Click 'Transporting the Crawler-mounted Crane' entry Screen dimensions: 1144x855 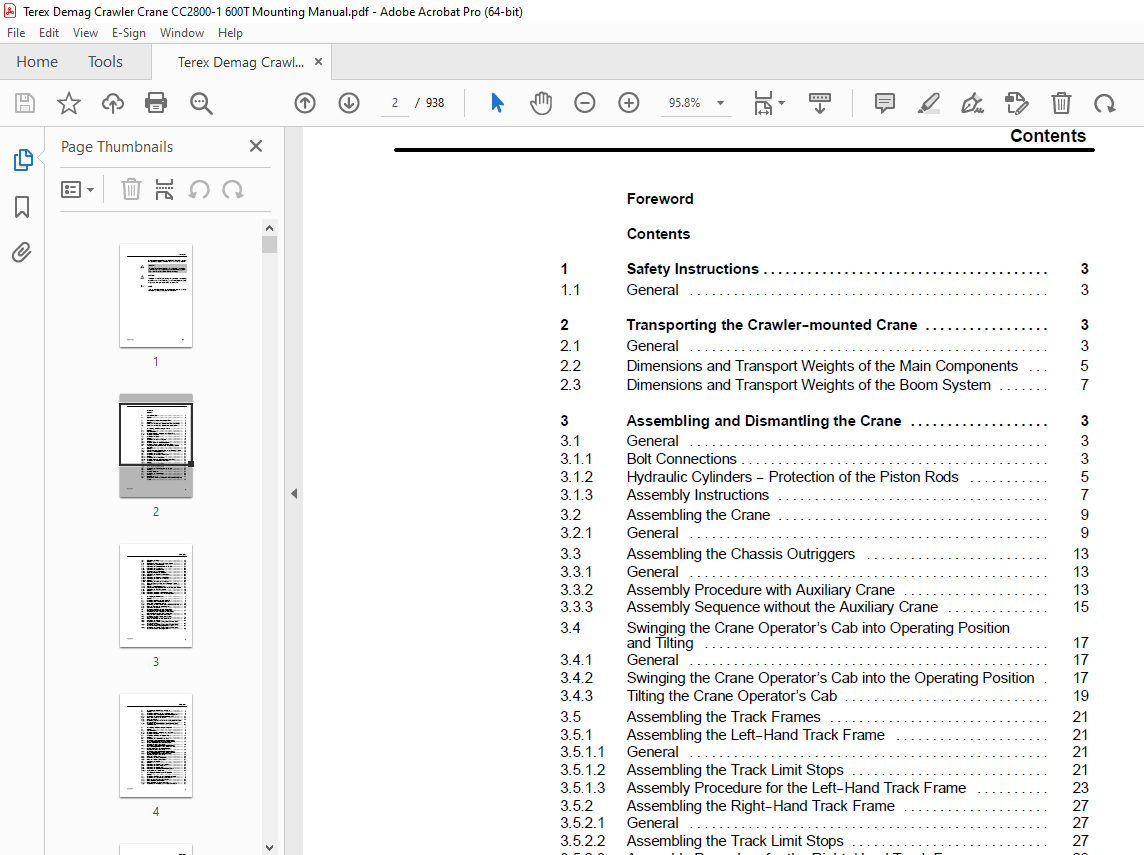[772, 325]
